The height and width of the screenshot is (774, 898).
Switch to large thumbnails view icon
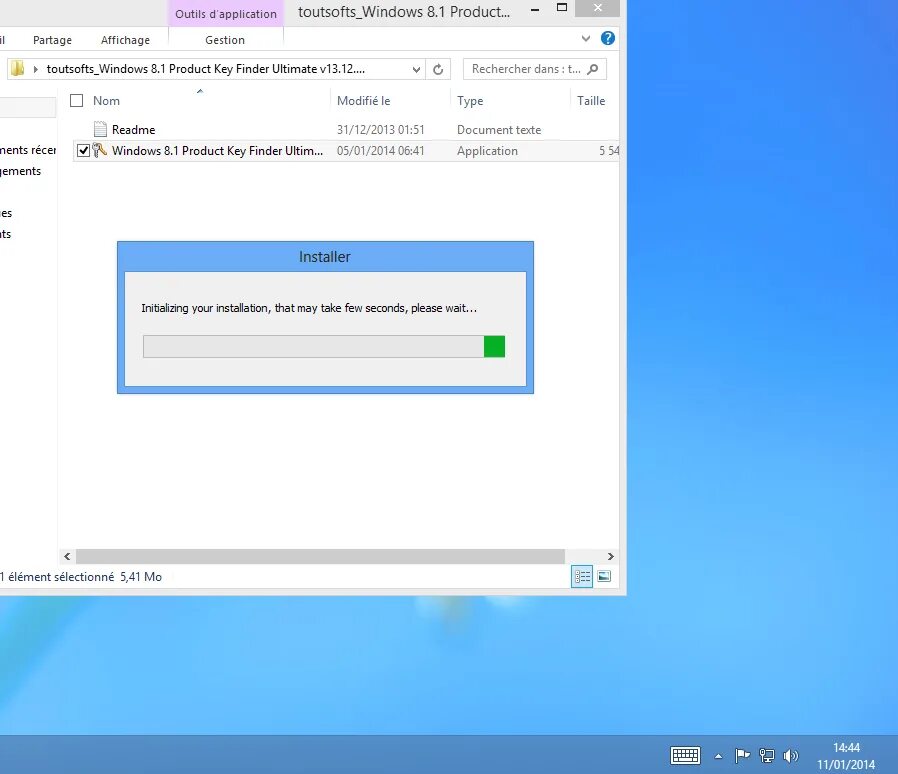tap(604, 576)
